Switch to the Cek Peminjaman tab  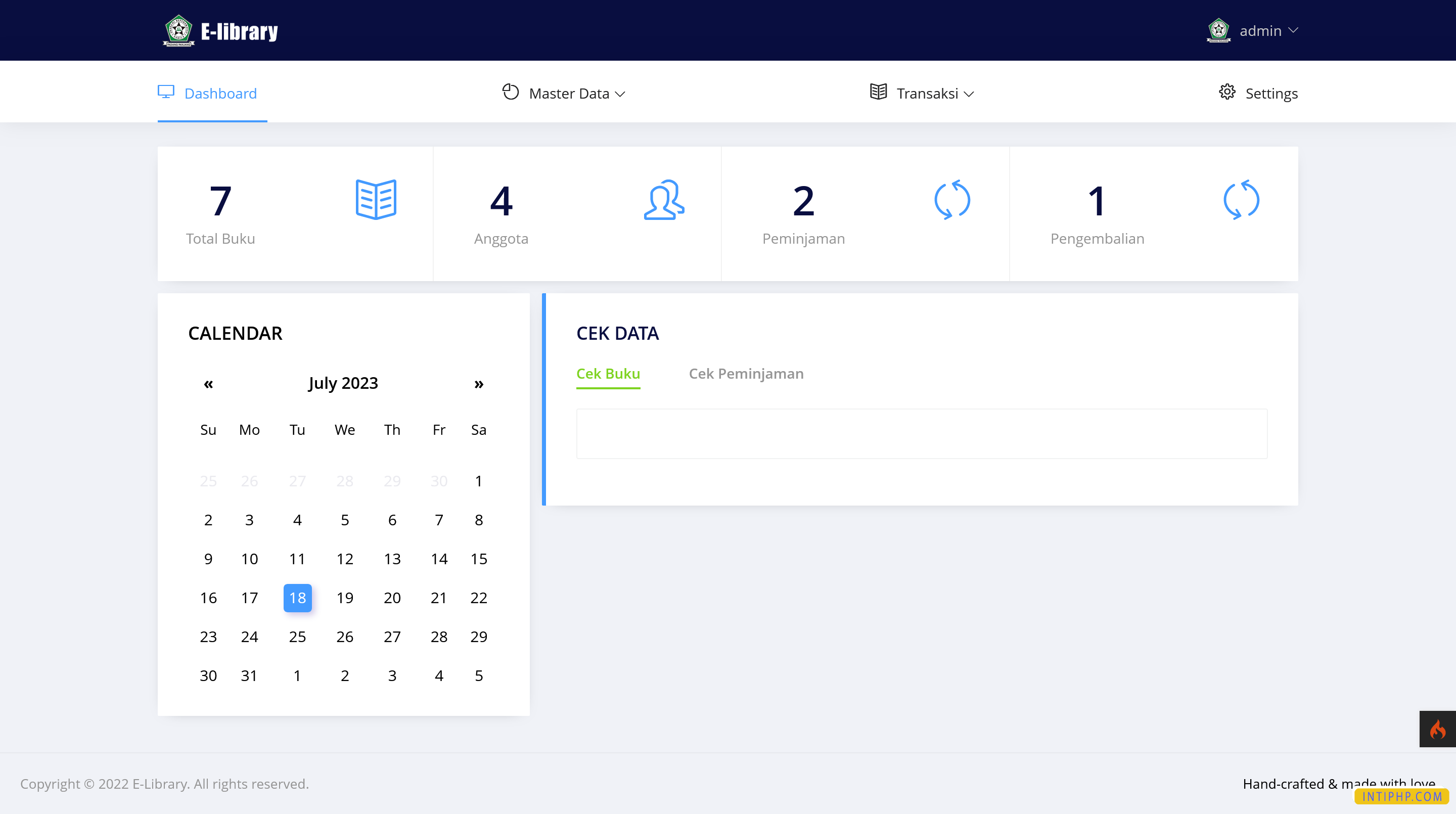746,374
